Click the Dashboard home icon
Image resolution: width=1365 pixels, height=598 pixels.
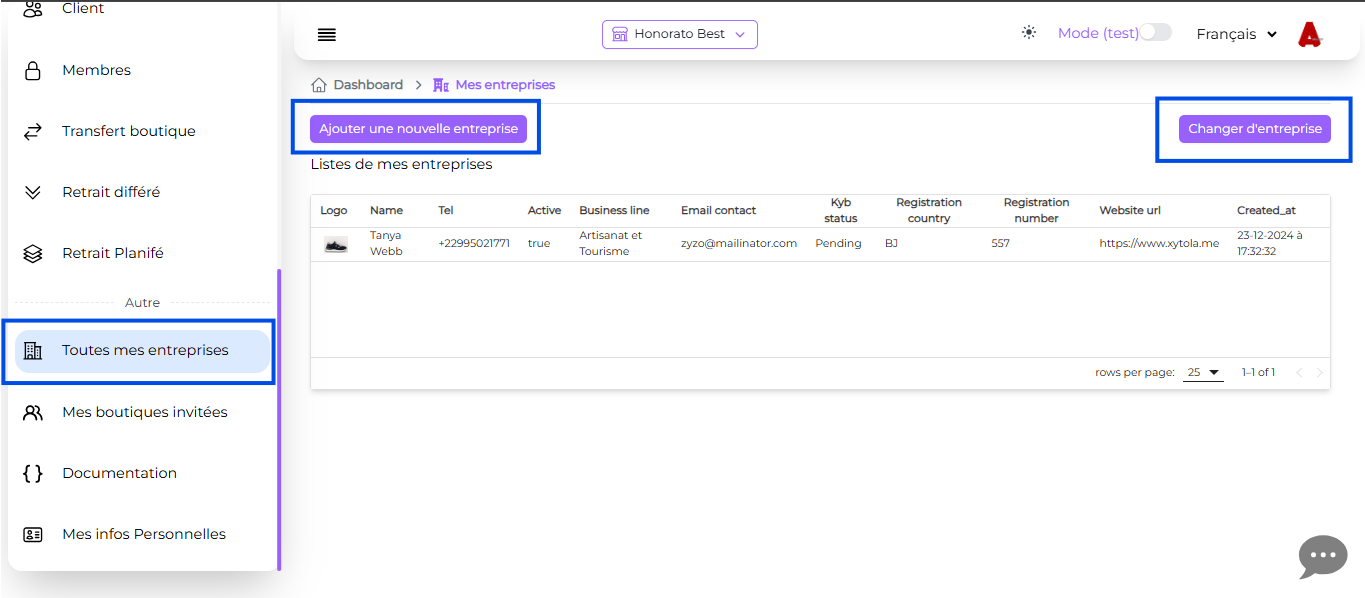(319, 85)
